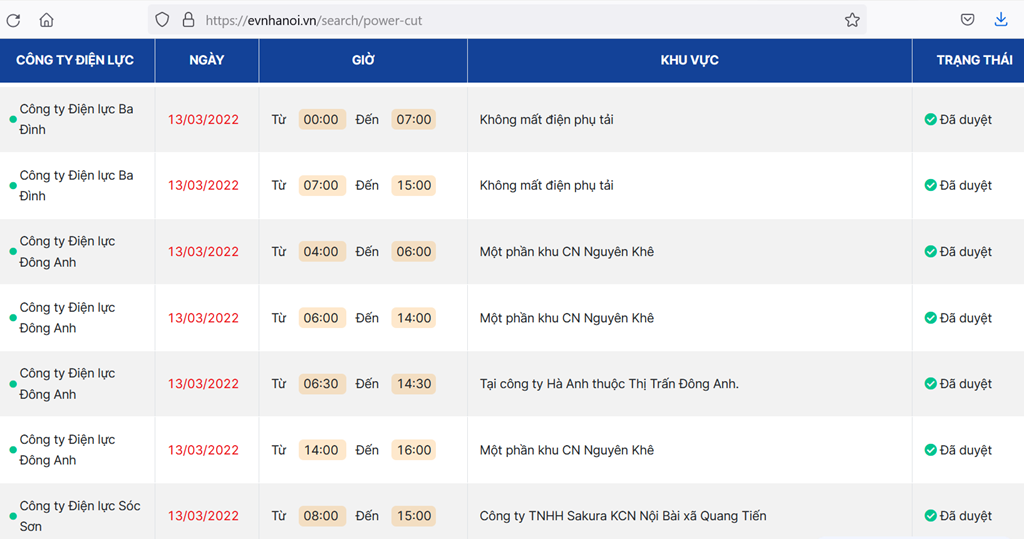
Task: Click Công ty TNHH Sakura area text
Action: pos(623,516)
